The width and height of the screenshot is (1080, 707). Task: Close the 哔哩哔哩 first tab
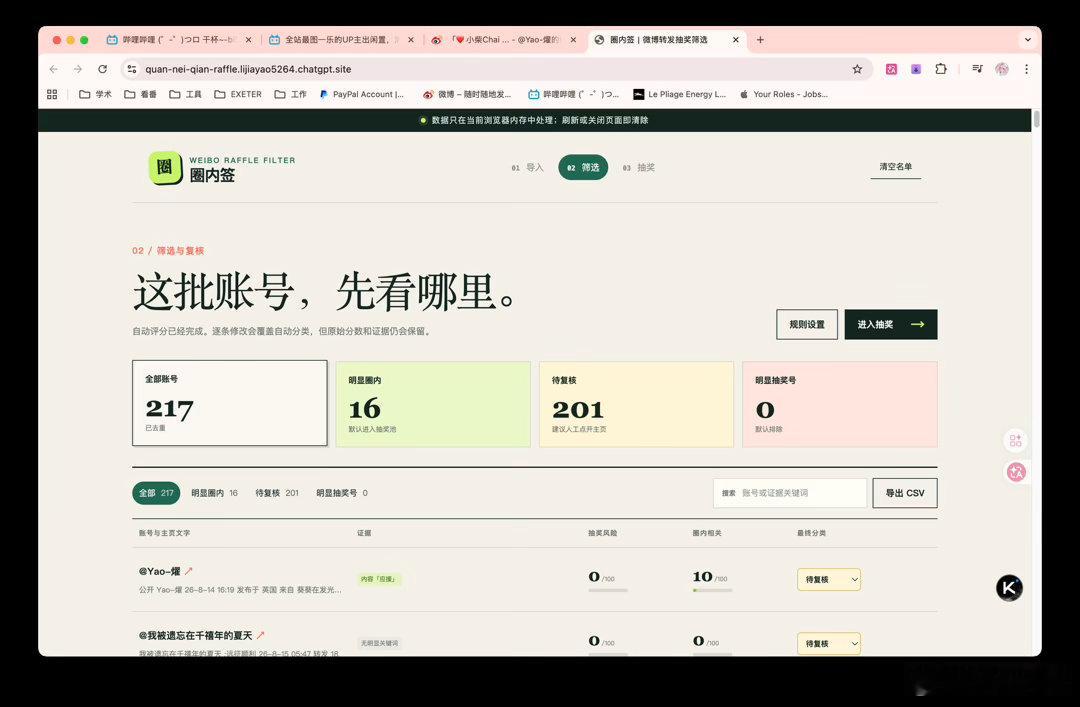[249, 40]
